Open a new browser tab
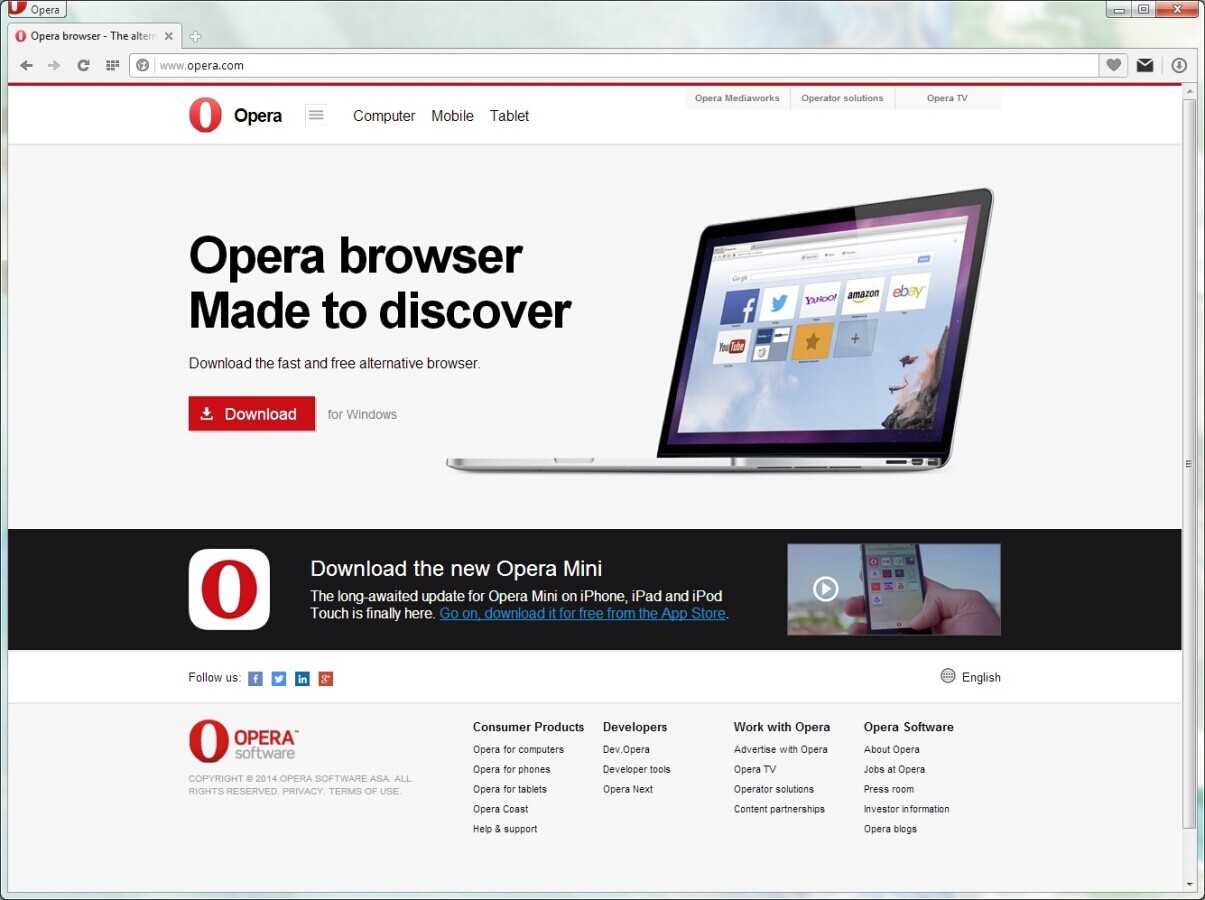 (195, 35)
